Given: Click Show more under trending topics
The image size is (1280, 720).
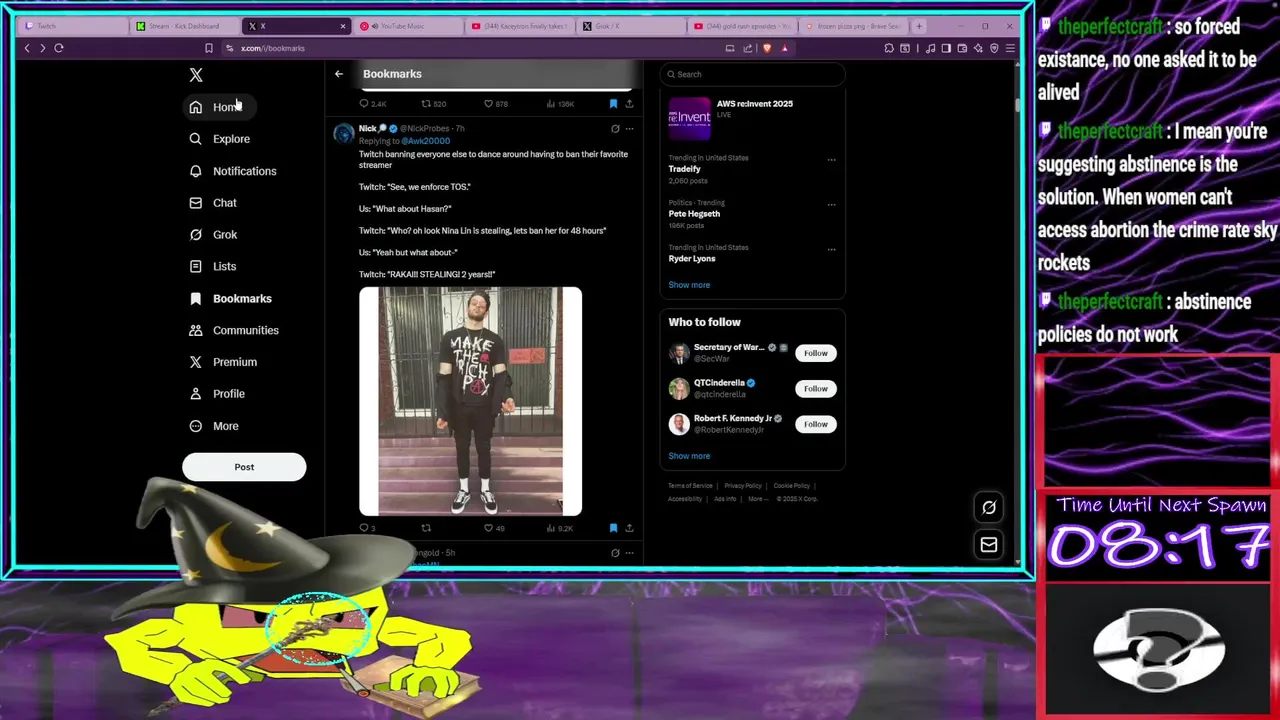Looking at the screenshot, I should pyautogui.click(x=689, y=285).
